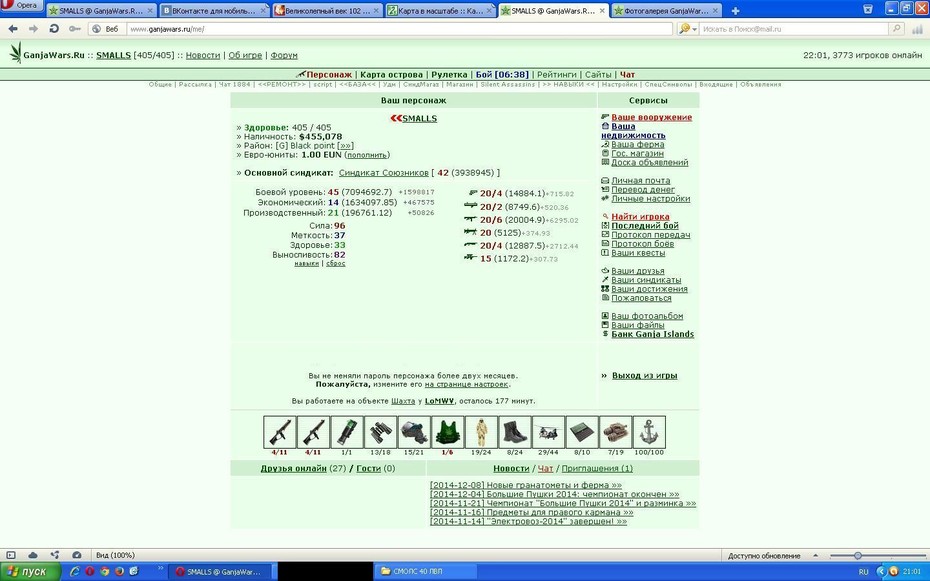This screenshot has width=930, height=581.
Task: Open Приглашения (1) link
Action: tap(597, 468)
